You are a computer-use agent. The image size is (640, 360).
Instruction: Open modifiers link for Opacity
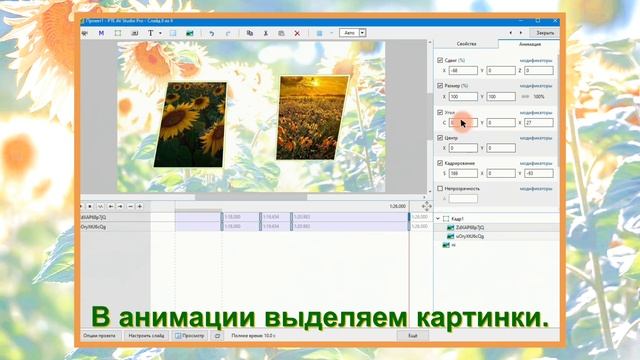pyautogui.click(x=536, y=189)
